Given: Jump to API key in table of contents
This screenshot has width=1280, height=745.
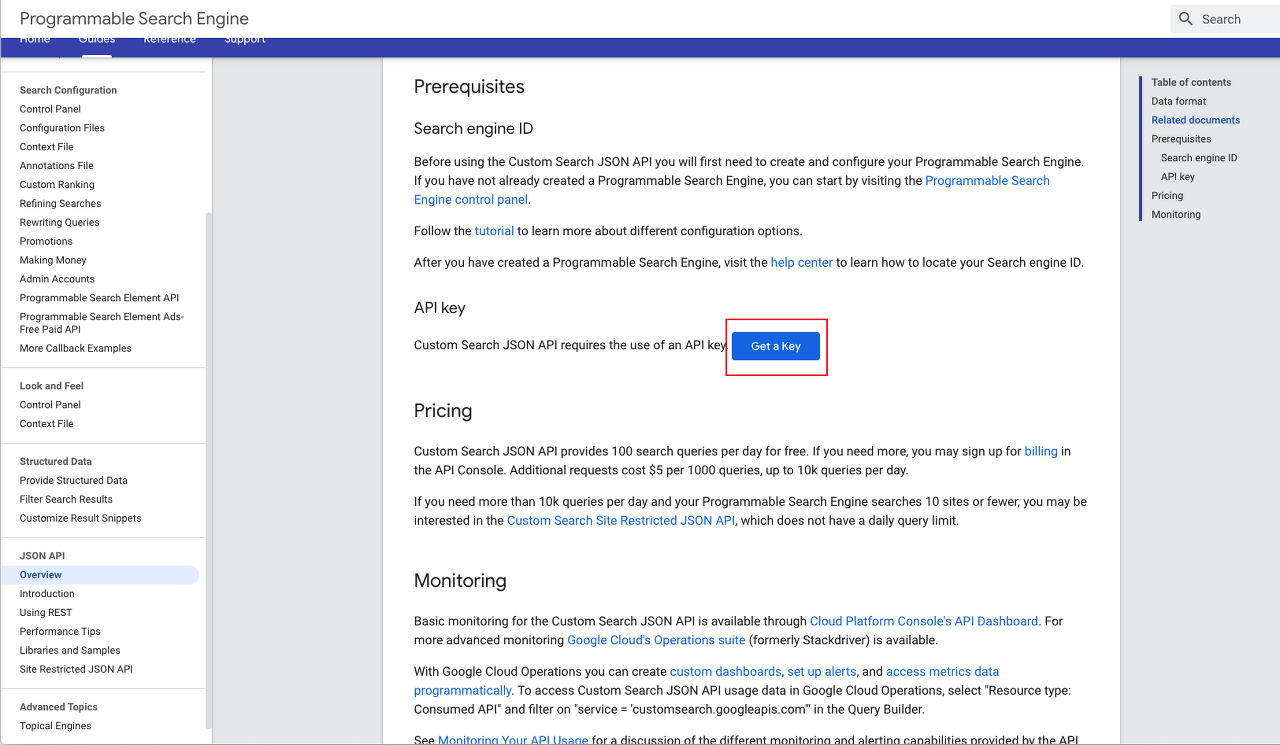Looking at the screenshot, I should [1178, 177].
